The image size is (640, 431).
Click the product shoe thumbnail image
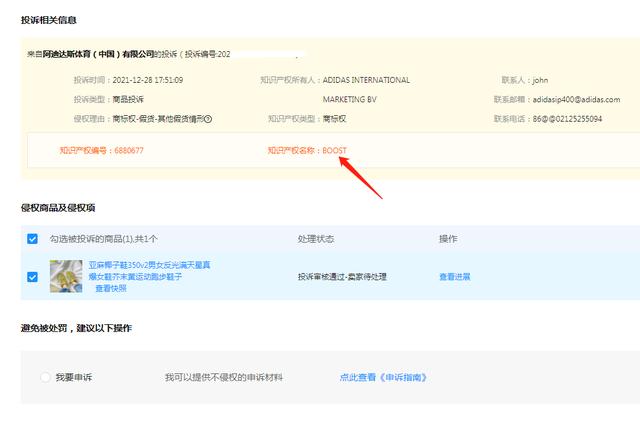point(66,276)
